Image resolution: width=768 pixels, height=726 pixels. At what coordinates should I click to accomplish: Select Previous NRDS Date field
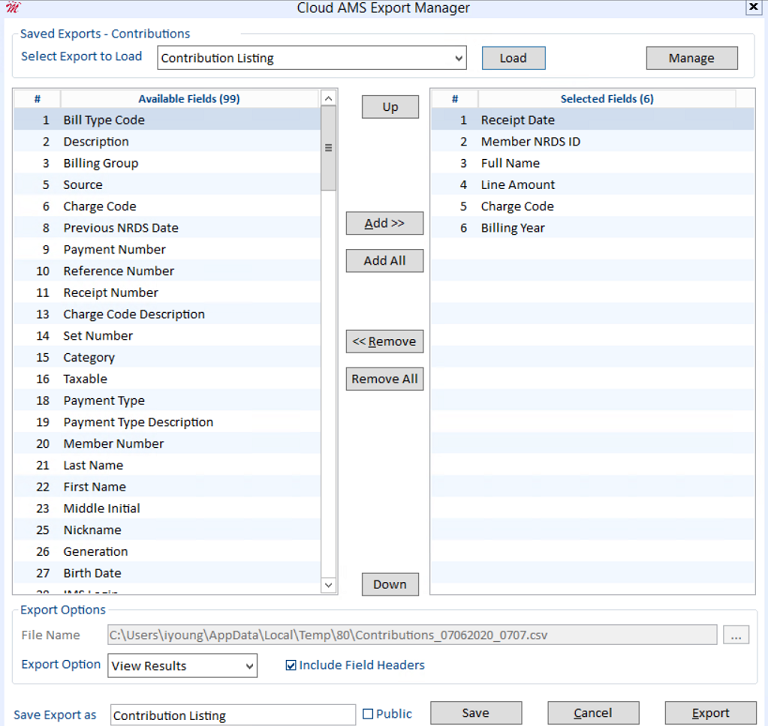[167, 228]
